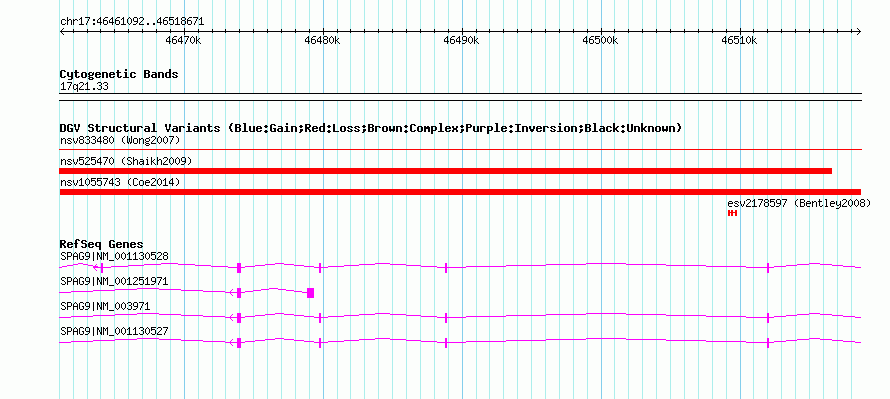This screenshot has width=890, height=399.
Task: Click the ruler's right end arrowhead
Action: tap(858, 31)
